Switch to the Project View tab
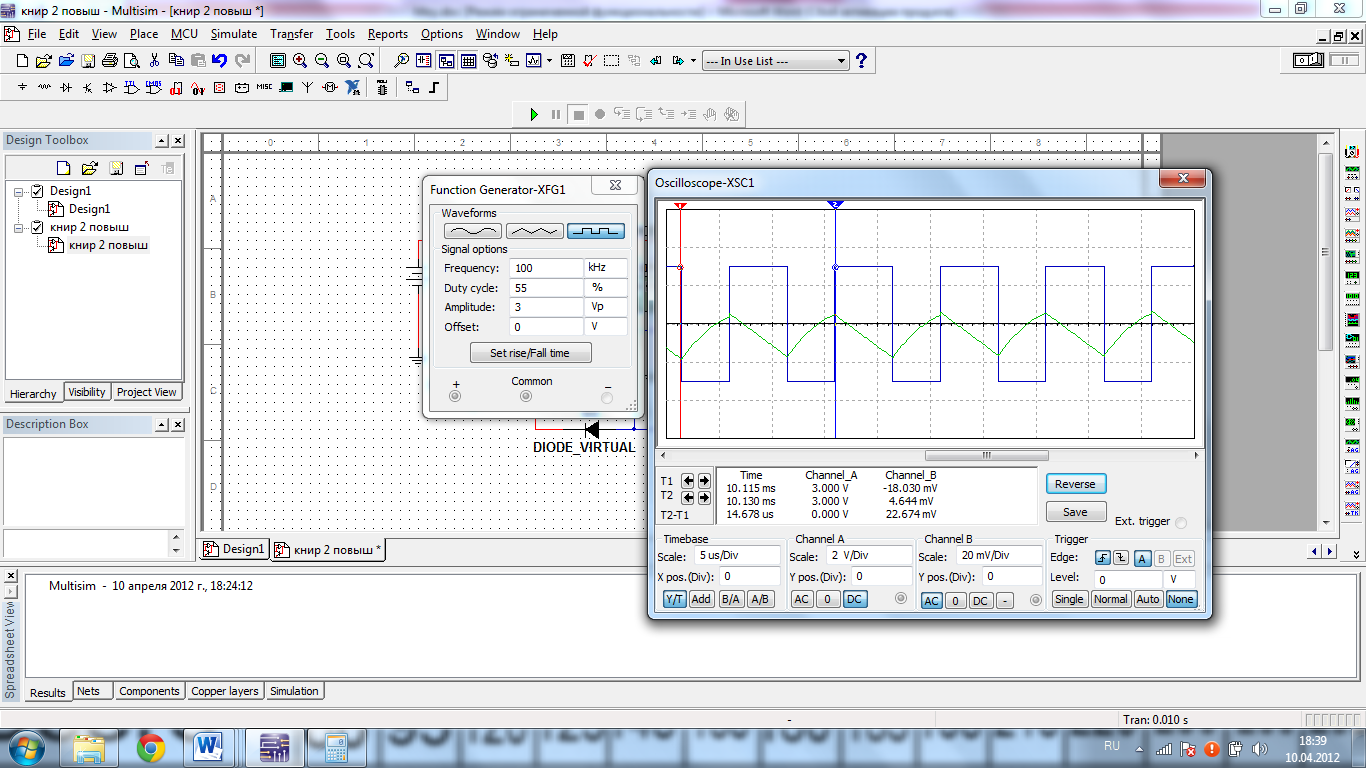 (147, 392)
